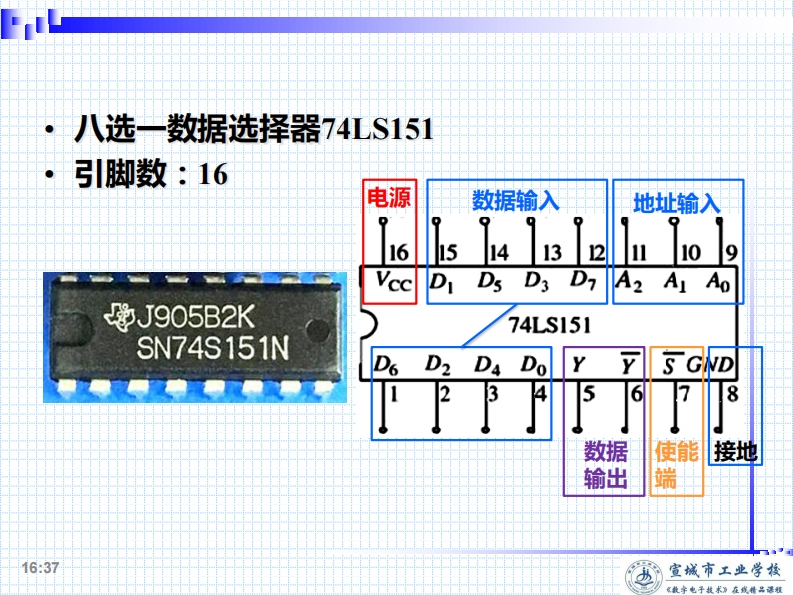Click the Texas Instruments logo on the chip
The height and width of the screenshot is (595, 793).
(118, 319)
